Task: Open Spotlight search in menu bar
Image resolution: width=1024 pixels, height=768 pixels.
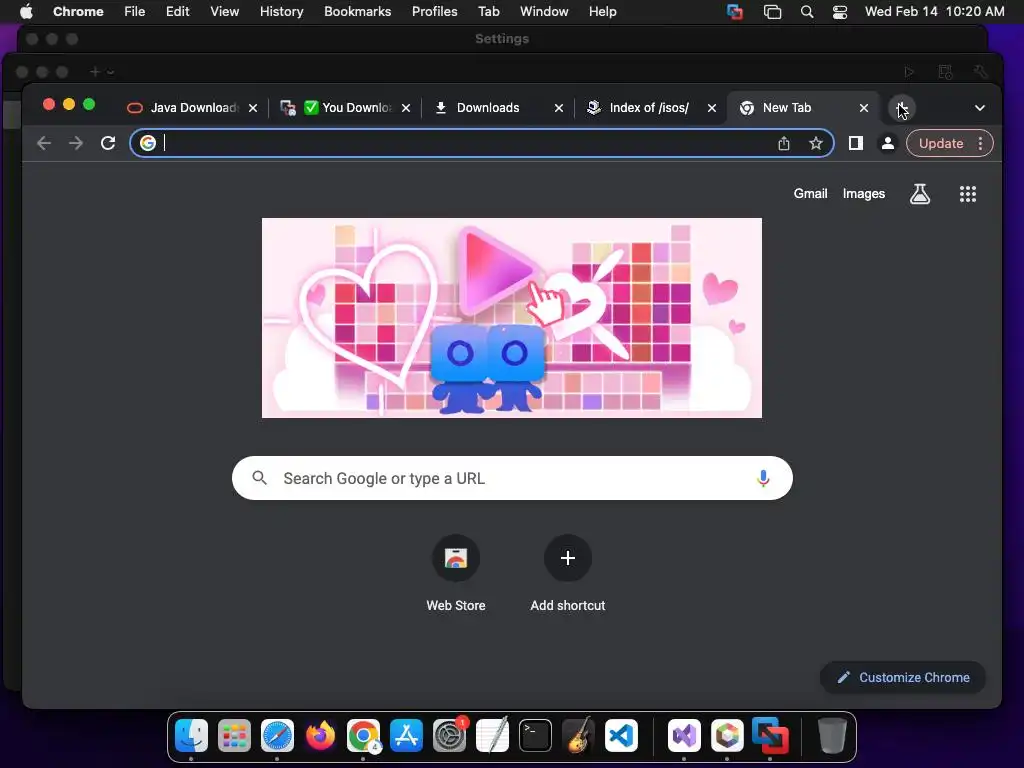Action: click(x=807, y=11)
